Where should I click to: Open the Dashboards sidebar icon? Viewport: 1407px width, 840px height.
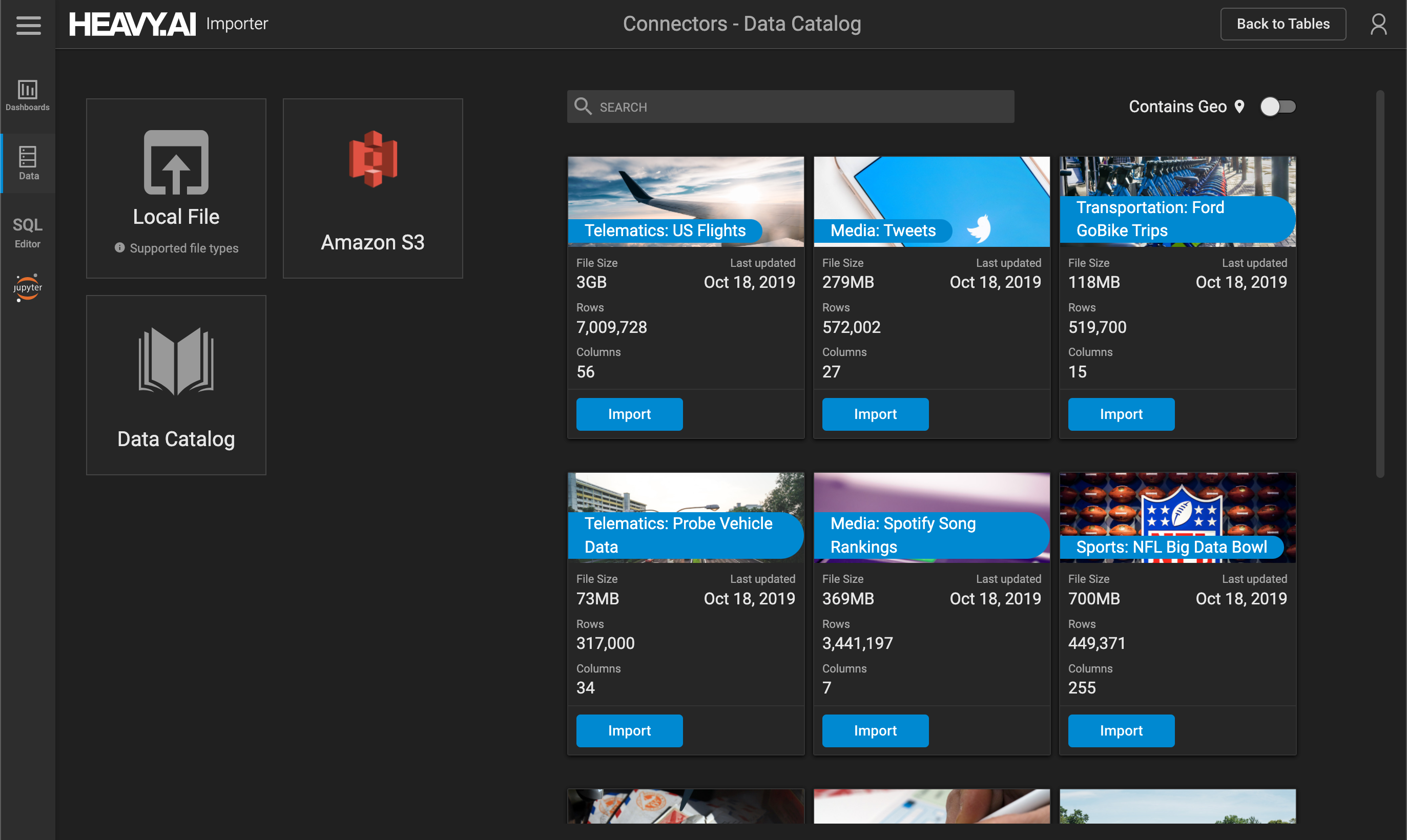pos(27,95)
